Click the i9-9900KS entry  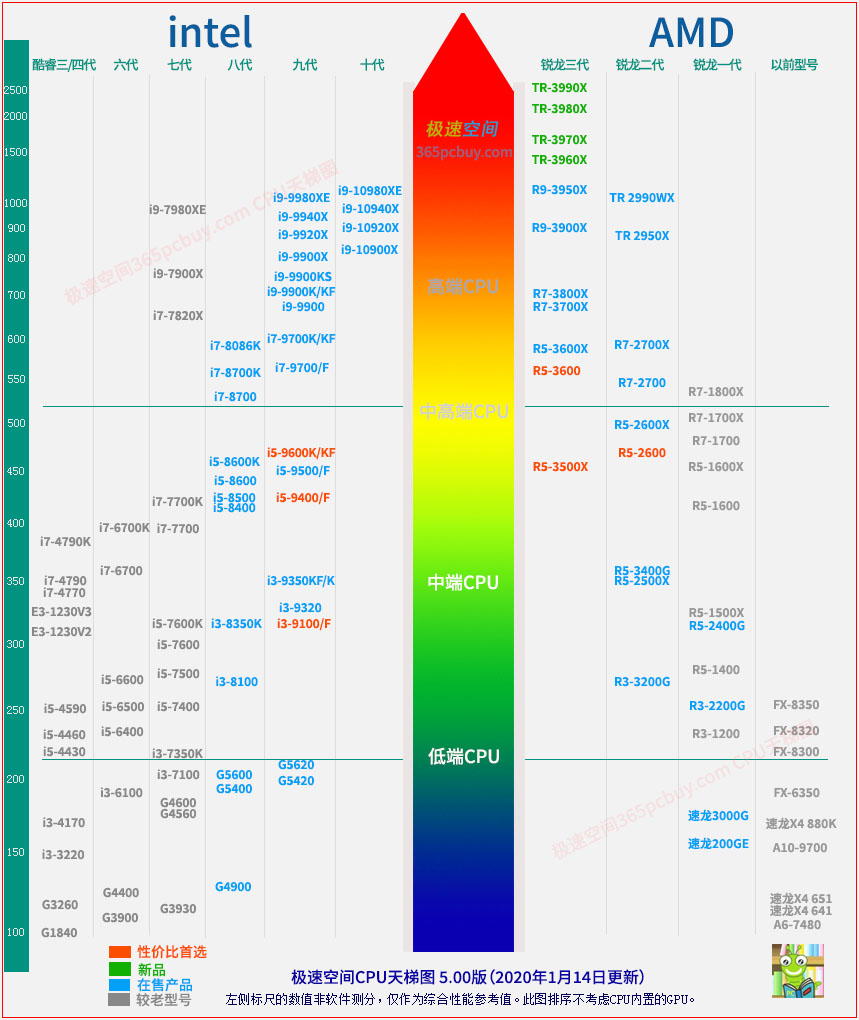[303, 277]
